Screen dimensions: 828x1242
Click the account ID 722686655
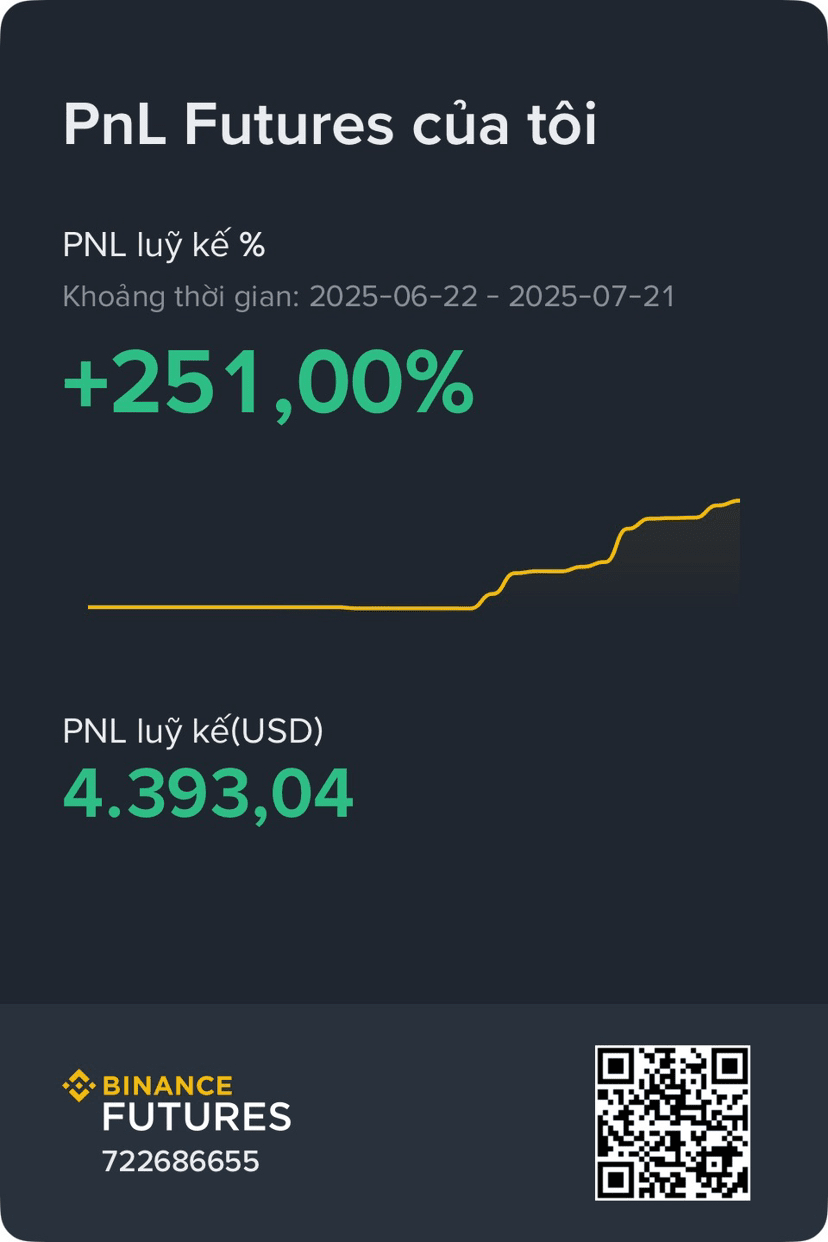coord(181,1162)
